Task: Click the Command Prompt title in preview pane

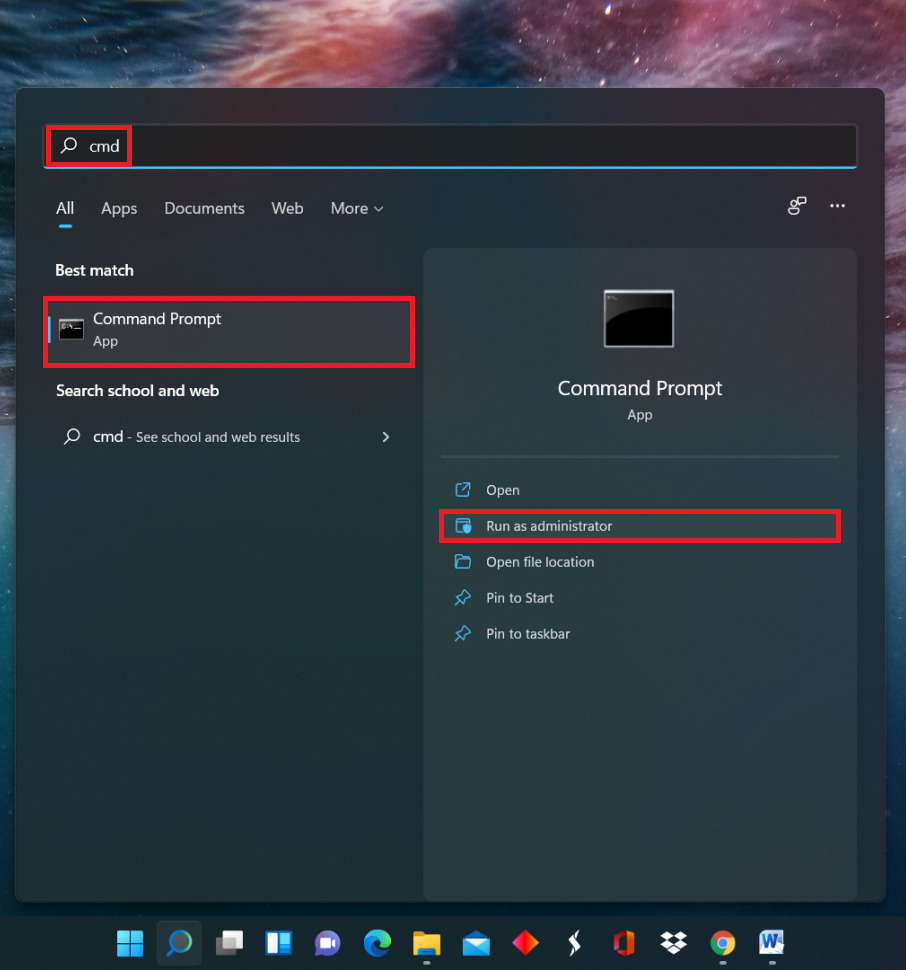Action: coord(639,388)
